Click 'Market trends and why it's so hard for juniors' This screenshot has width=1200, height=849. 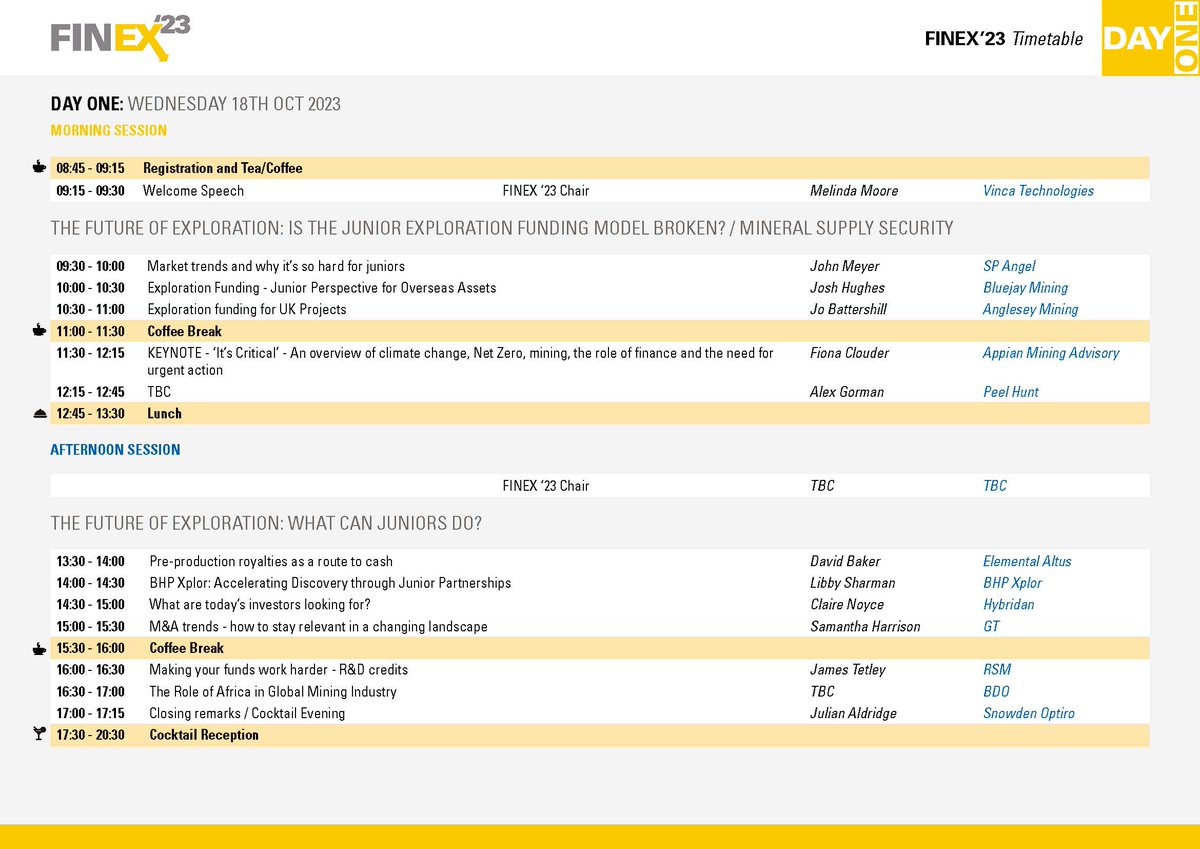tap(276, 267)
